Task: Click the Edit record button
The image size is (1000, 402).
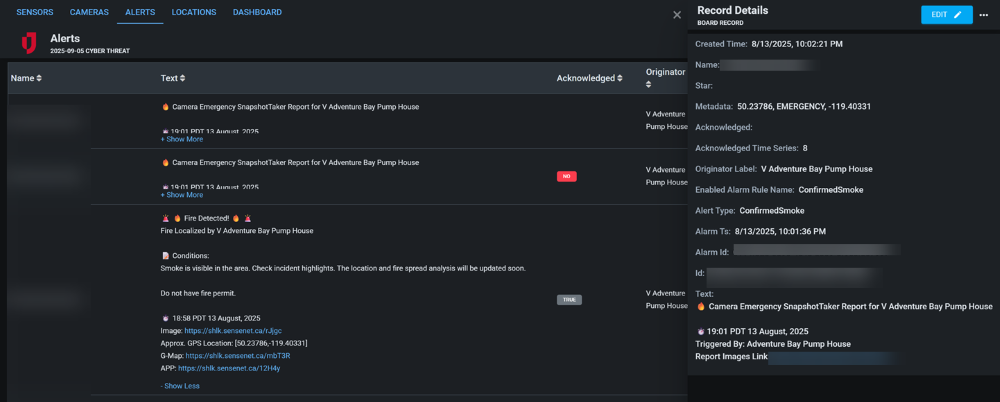Action: coord(946,14)
